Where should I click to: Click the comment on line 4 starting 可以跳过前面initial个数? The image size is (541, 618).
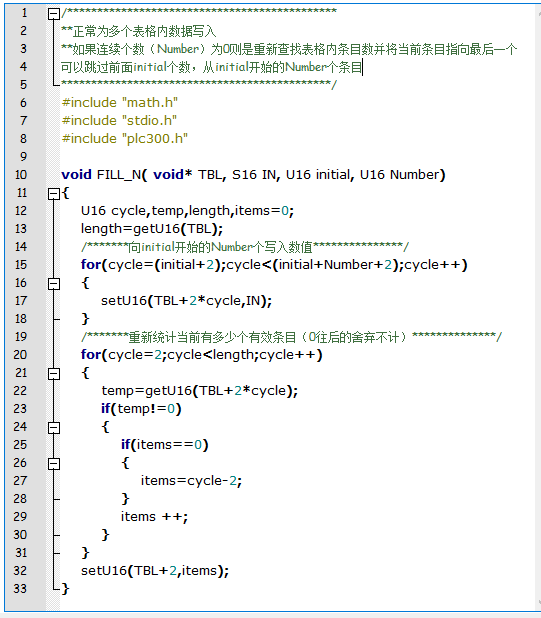(212, 67)
